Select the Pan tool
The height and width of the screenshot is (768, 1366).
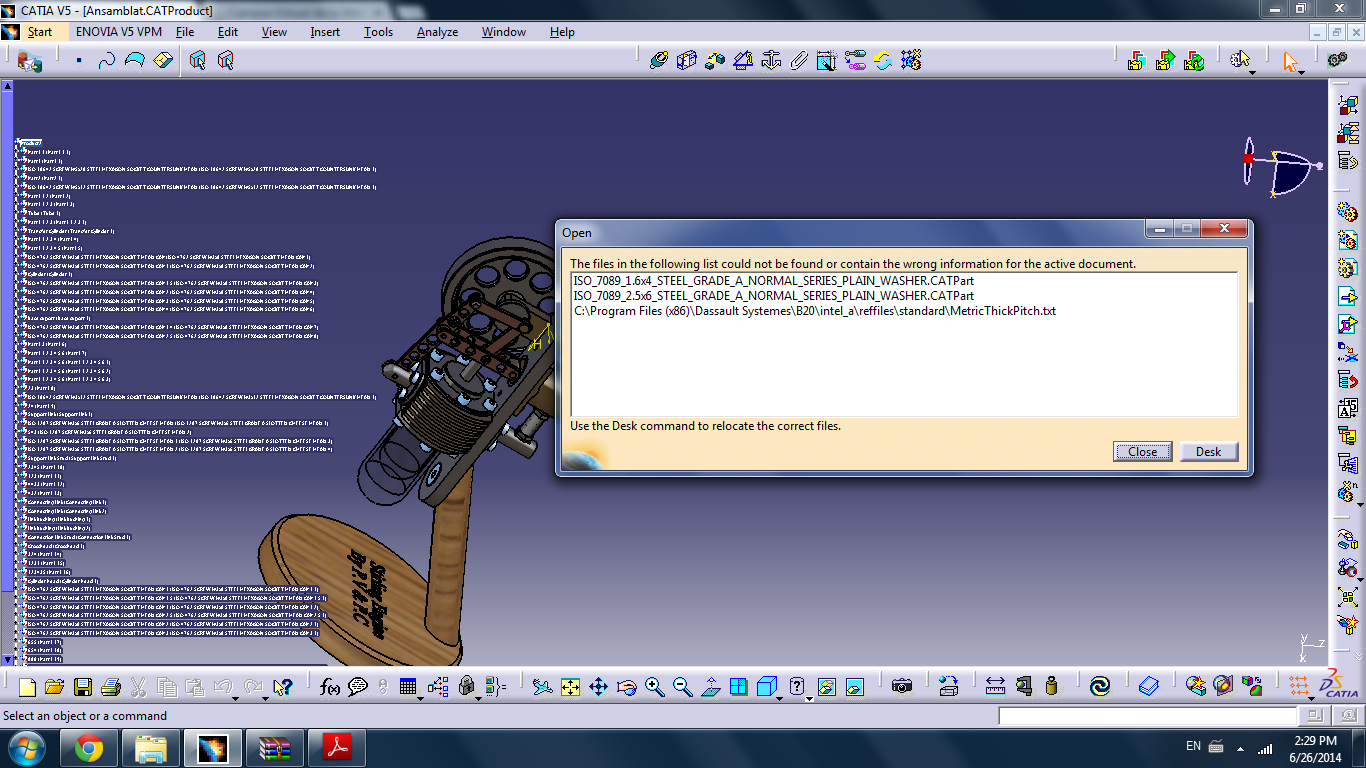point(598,687)
